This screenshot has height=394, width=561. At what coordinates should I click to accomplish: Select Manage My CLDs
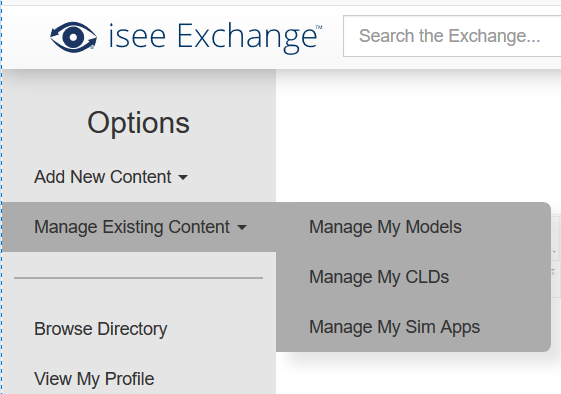379,277
